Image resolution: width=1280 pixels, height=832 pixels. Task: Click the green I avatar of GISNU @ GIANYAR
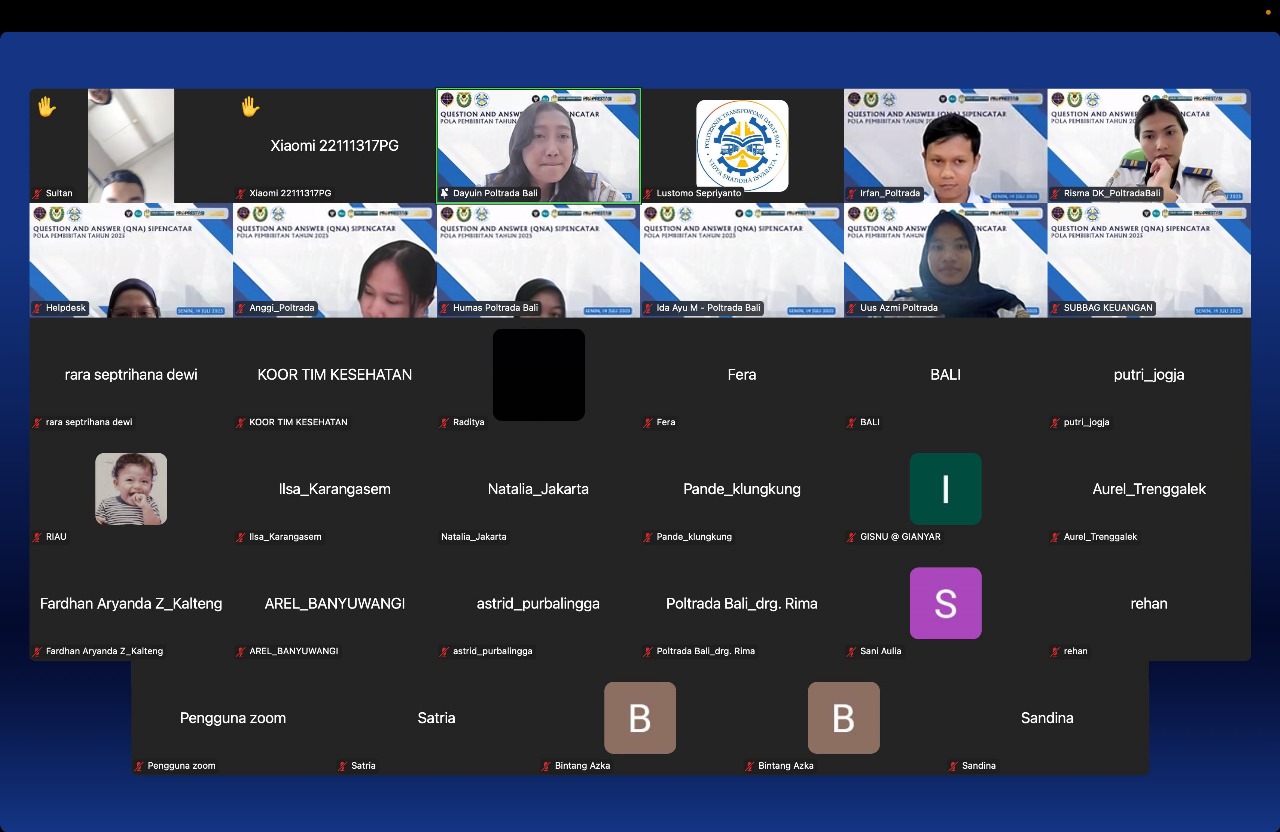point(945,489)
